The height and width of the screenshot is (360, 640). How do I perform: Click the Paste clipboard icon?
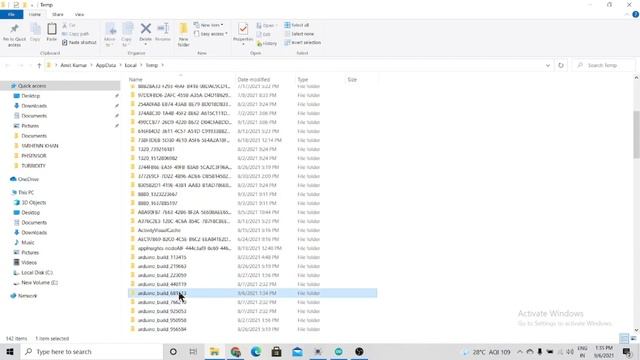(52, 29)
